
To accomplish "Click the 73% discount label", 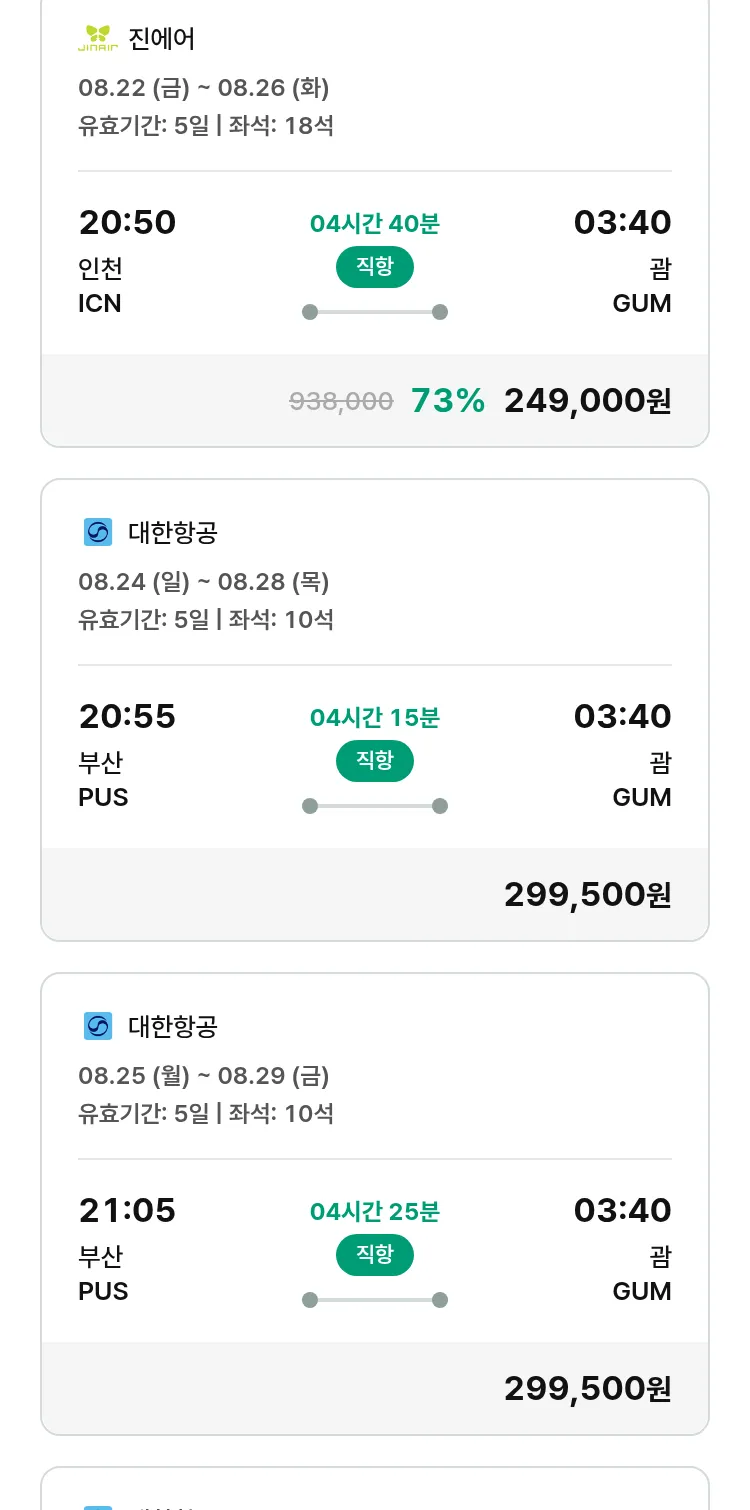I will pos(447,401).
